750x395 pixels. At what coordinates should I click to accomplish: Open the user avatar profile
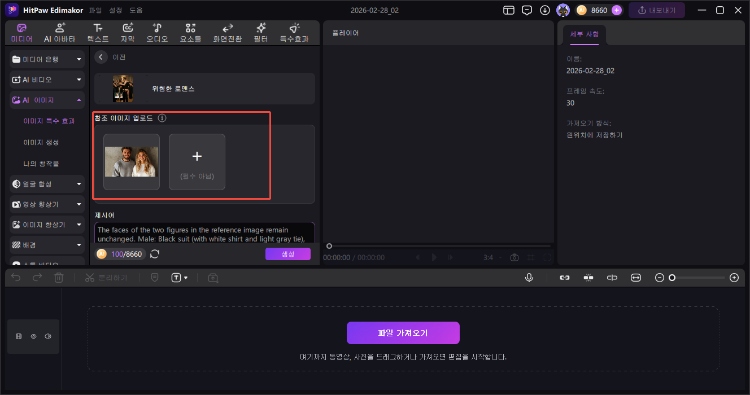563,10
